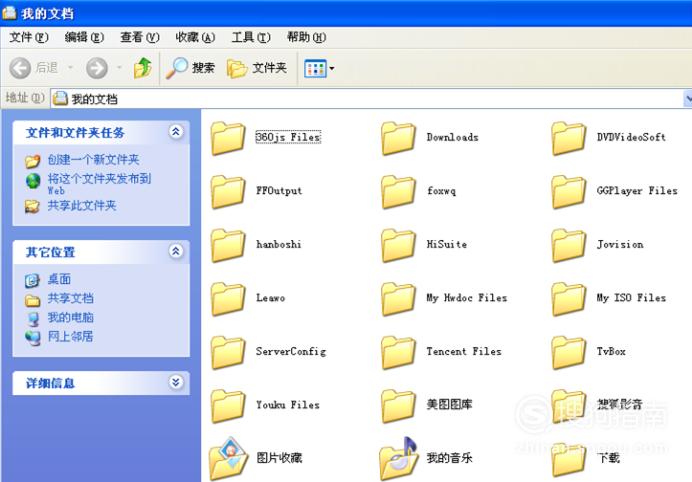Toggle the 文件夹 folders pane
Image resolution: width=692 pixels, height=482 pixels.
click(x=257, y=68)
